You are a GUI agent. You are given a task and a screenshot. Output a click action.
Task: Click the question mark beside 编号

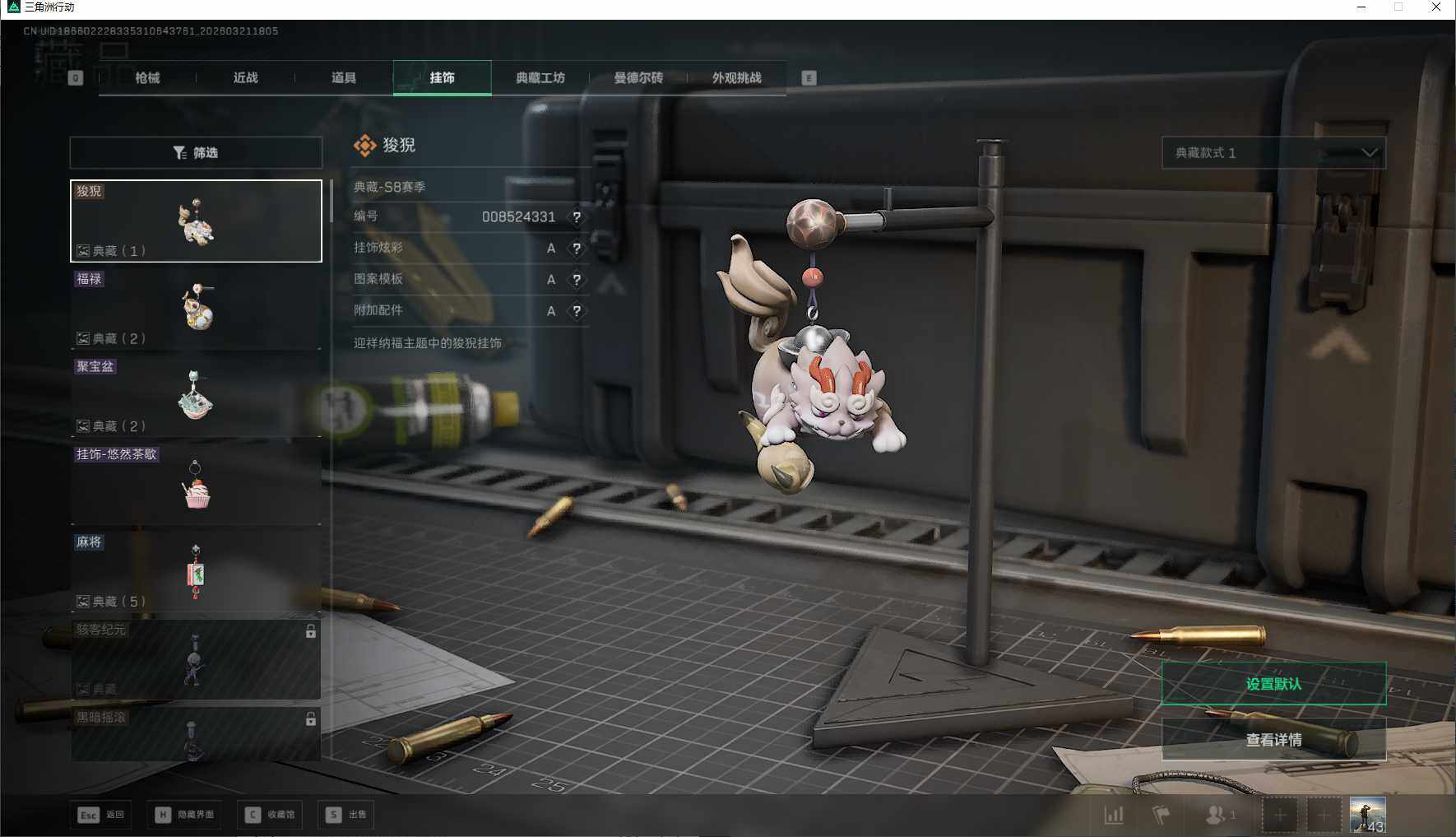[577, 217]
